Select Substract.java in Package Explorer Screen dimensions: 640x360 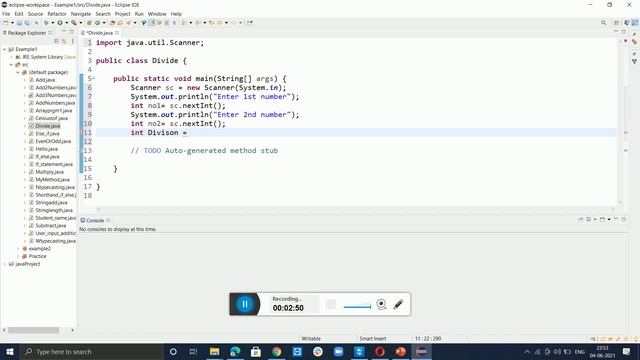[x=51, y=226]
